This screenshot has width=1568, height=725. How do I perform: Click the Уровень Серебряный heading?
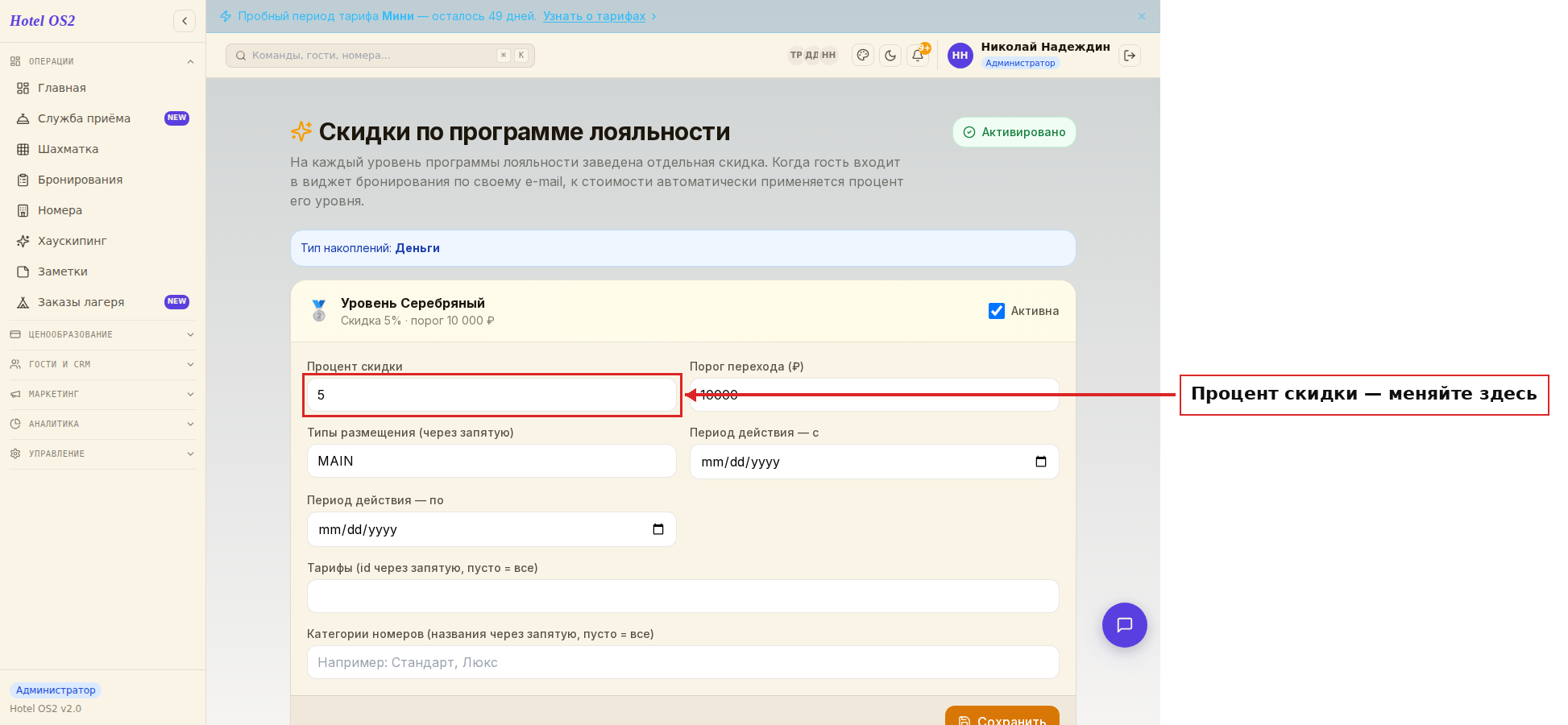coord(413,303)
